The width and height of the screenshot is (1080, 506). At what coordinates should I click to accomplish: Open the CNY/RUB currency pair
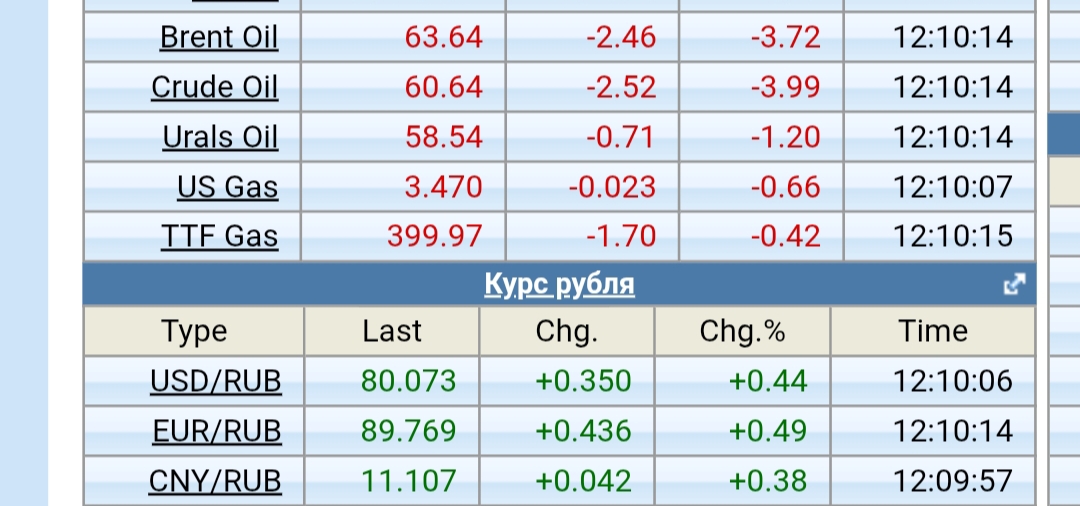coord(215,482)
